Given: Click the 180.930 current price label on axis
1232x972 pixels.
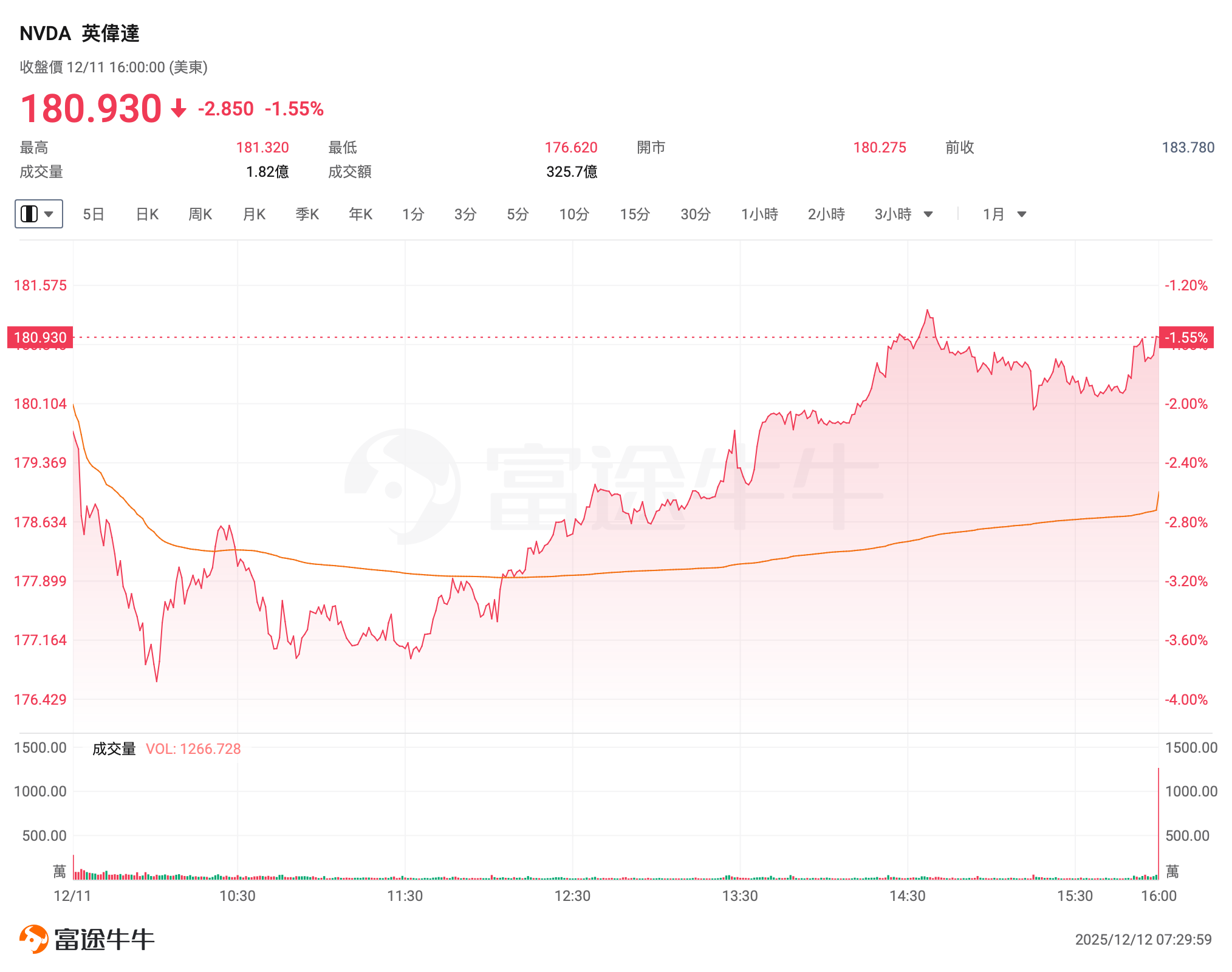Looking at the screenshot, I should point(40,338).
